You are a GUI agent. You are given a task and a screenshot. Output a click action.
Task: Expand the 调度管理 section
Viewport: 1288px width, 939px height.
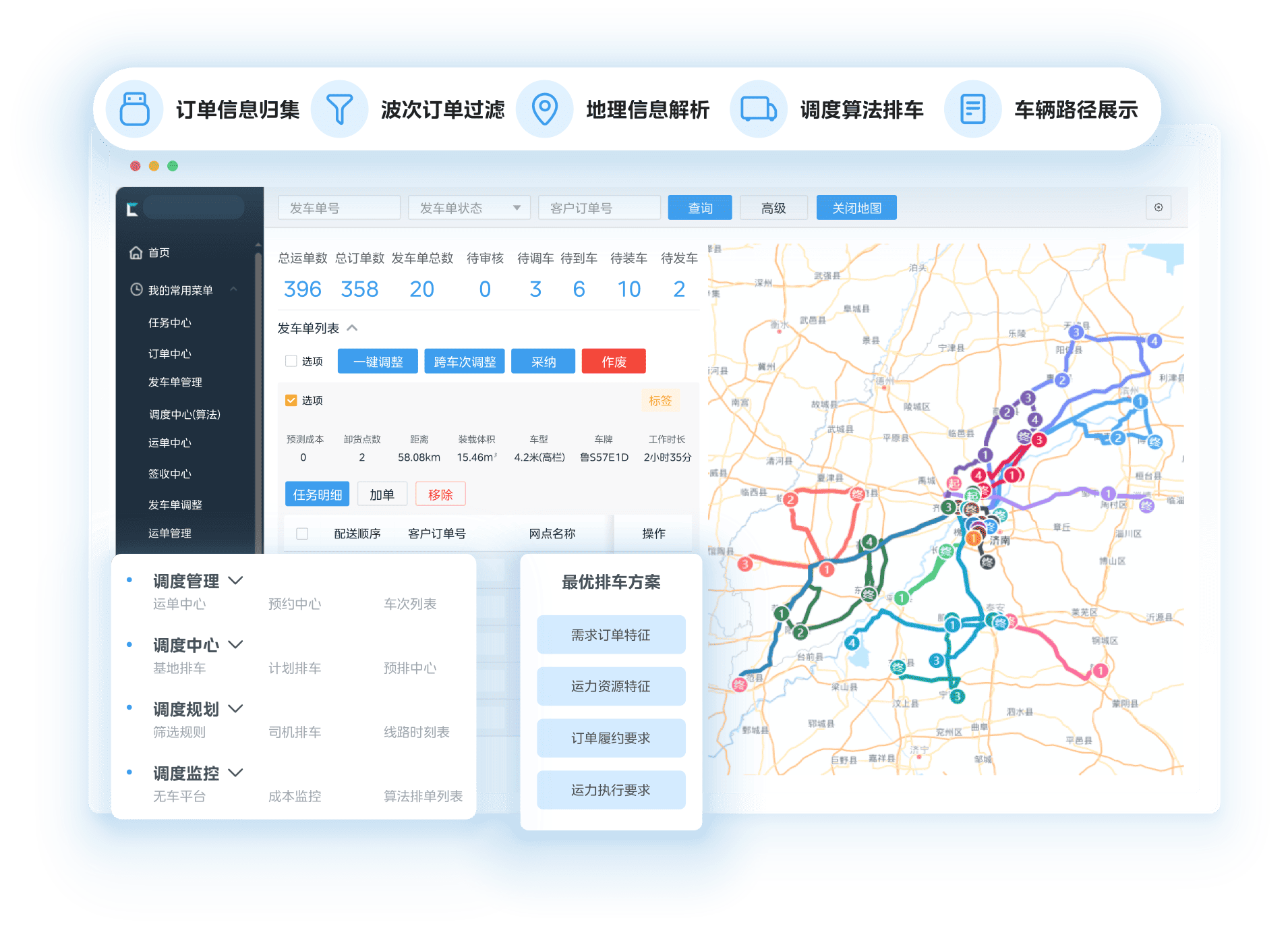pos(235,580)
